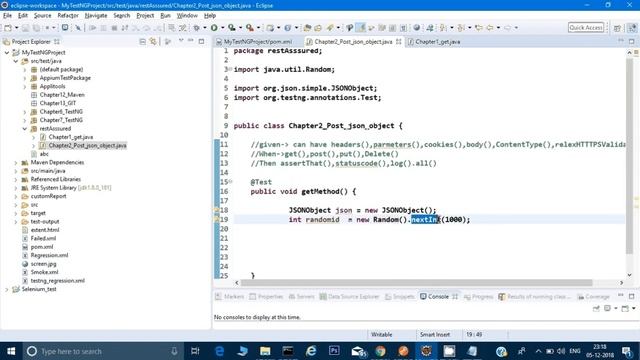The height and width of the screenshot is (360, 640).
Task: Switch to the MyTestNGProject/pom.xml editor tab
Action: pos(254,42)
